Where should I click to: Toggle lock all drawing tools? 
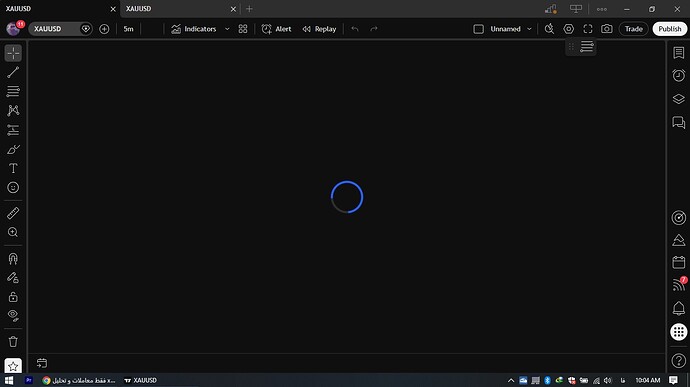13,297
